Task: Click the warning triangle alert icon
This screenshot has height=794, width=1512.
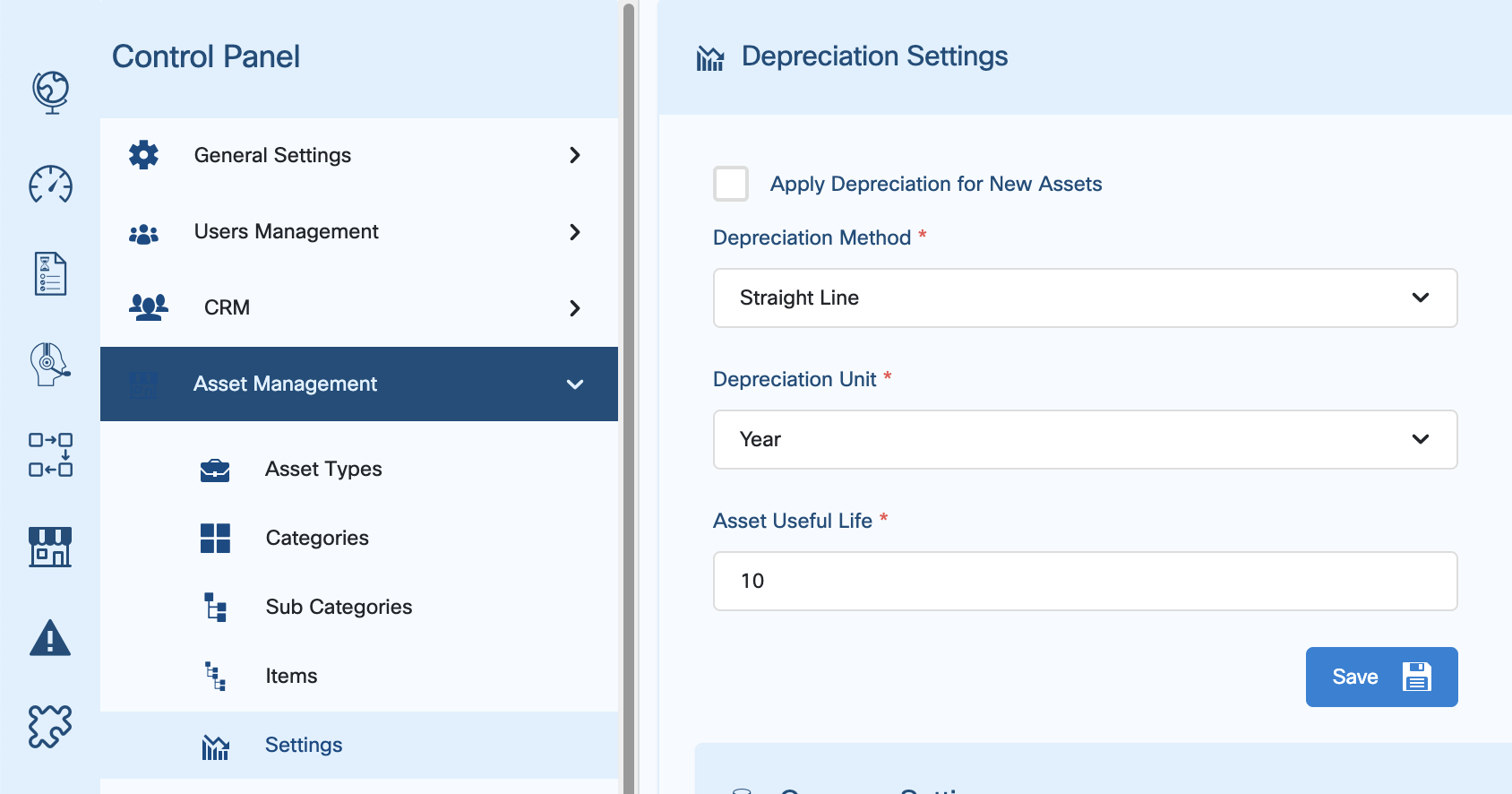Action: [x=50, y=638]
